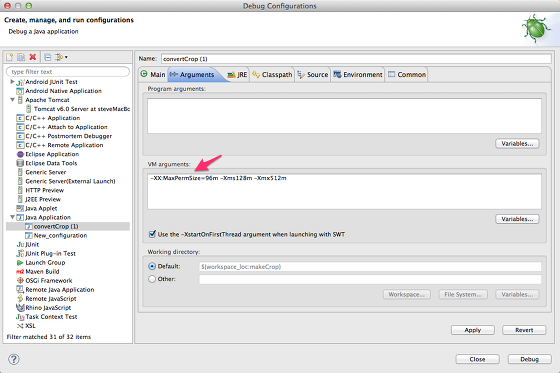560x373 pixels.
Task: Select JUnit Plug-in Test entry
Action: coord(50,253)
